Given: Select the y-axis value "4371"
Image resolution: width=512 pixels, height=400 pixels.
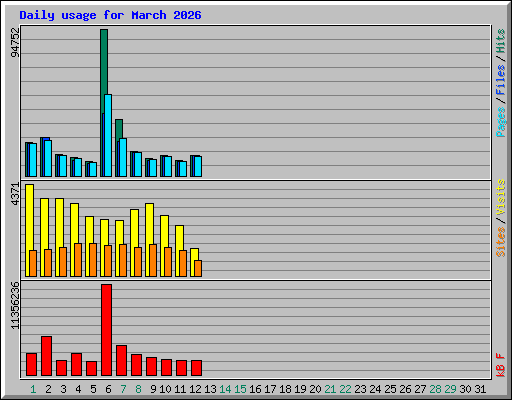Looking at the screenshot, I should pos(15,194).
